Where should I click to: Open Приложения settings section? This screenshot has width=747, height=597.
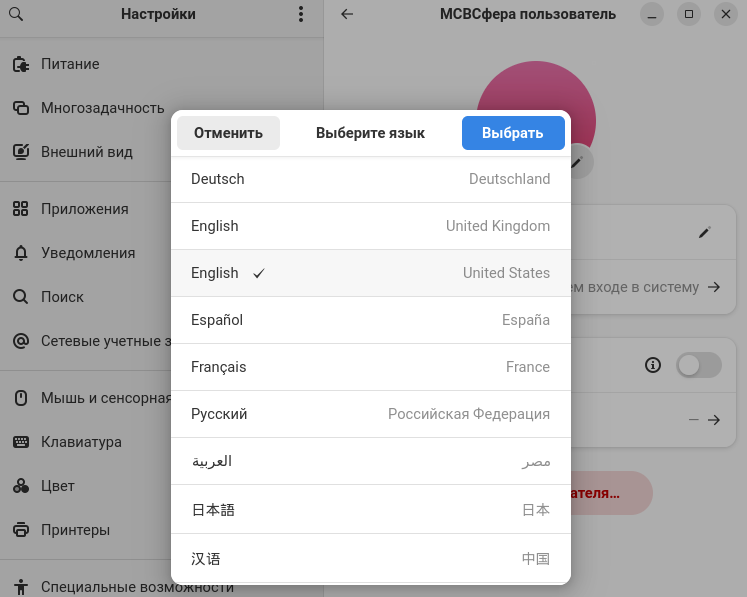point(162,209)
